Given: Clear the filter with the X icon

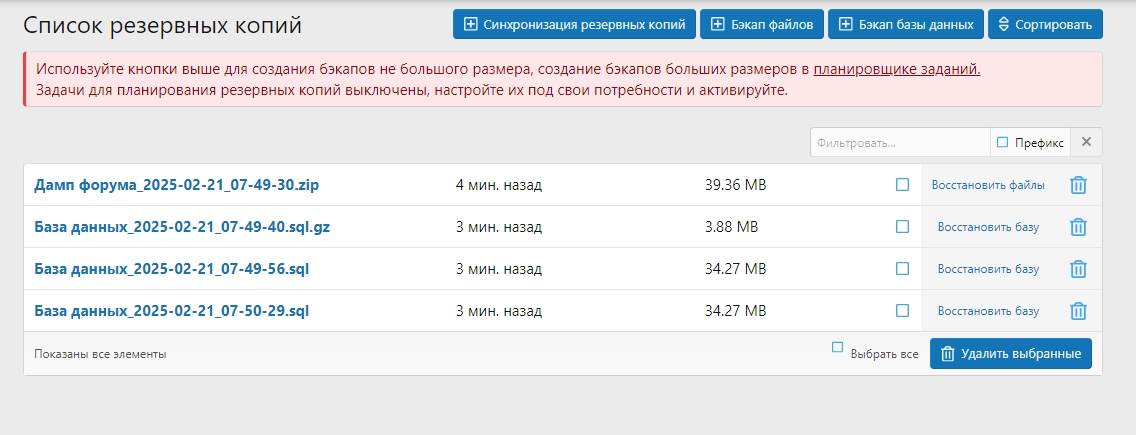Looking at the screenshot, I should point(1086,143).
